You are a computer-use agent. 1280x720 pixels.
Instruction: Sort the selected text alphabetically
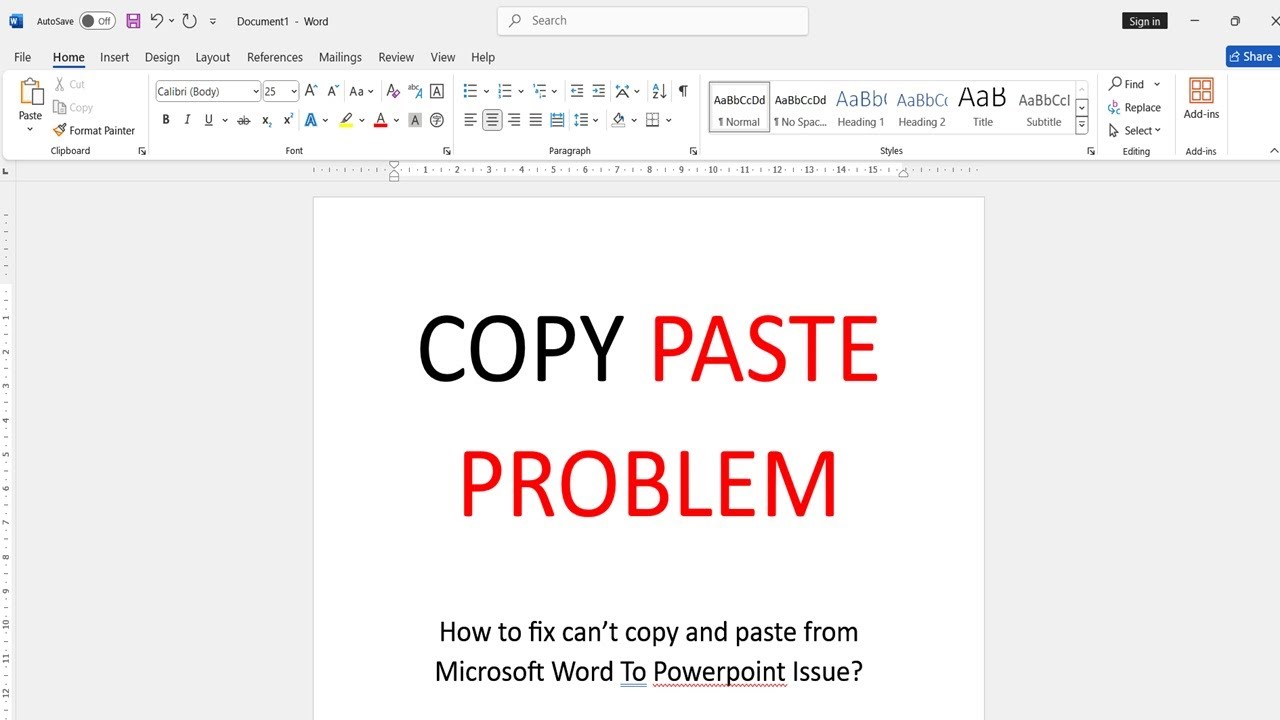[x=659, y=91]
